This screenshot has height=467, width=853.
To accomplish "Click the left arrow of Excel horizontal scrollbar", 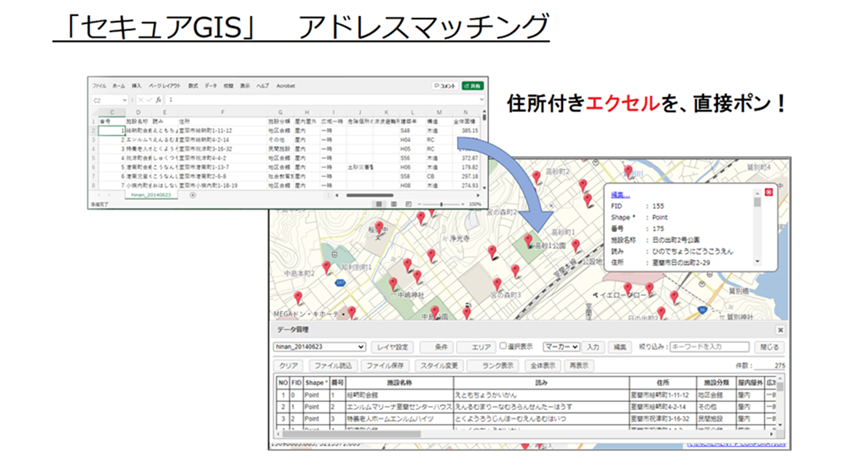I will click(x=337, y=195).
